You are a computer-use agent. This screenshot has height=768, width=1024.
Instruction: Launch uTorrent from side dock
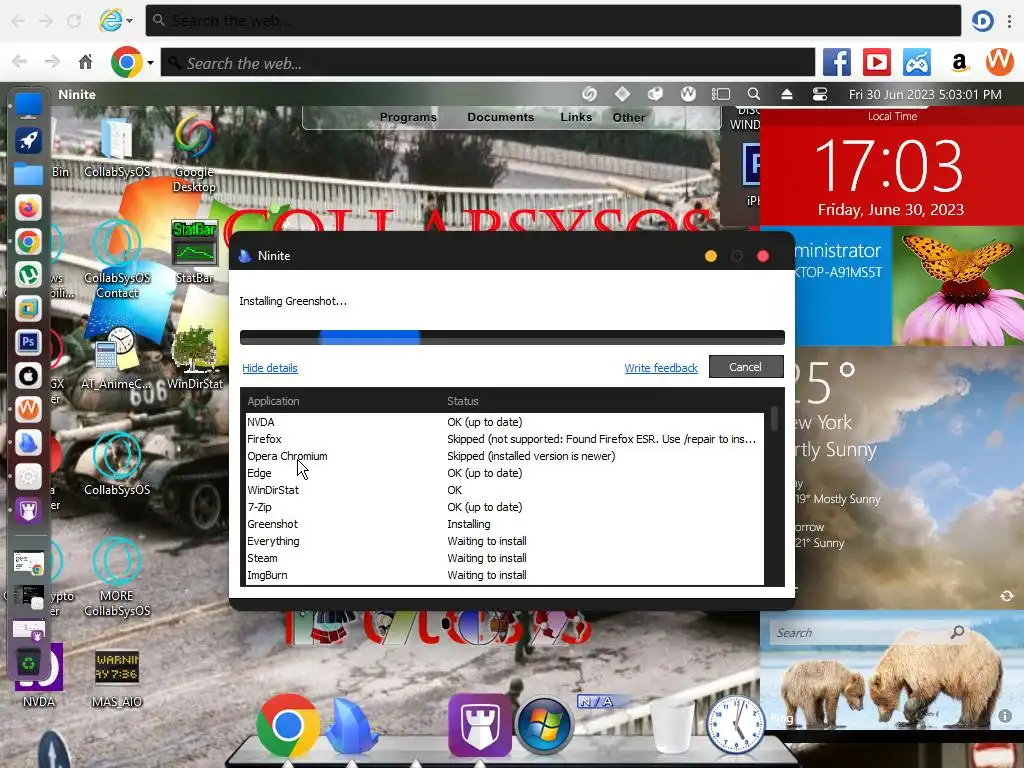pos(28,275)
